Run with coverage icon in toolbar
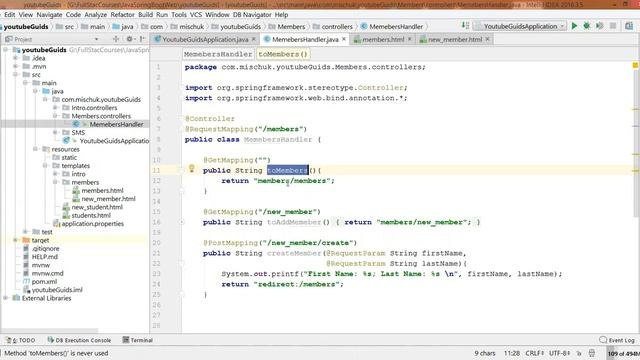This screenshot has height=360, width=640. [x=600, y=26]
